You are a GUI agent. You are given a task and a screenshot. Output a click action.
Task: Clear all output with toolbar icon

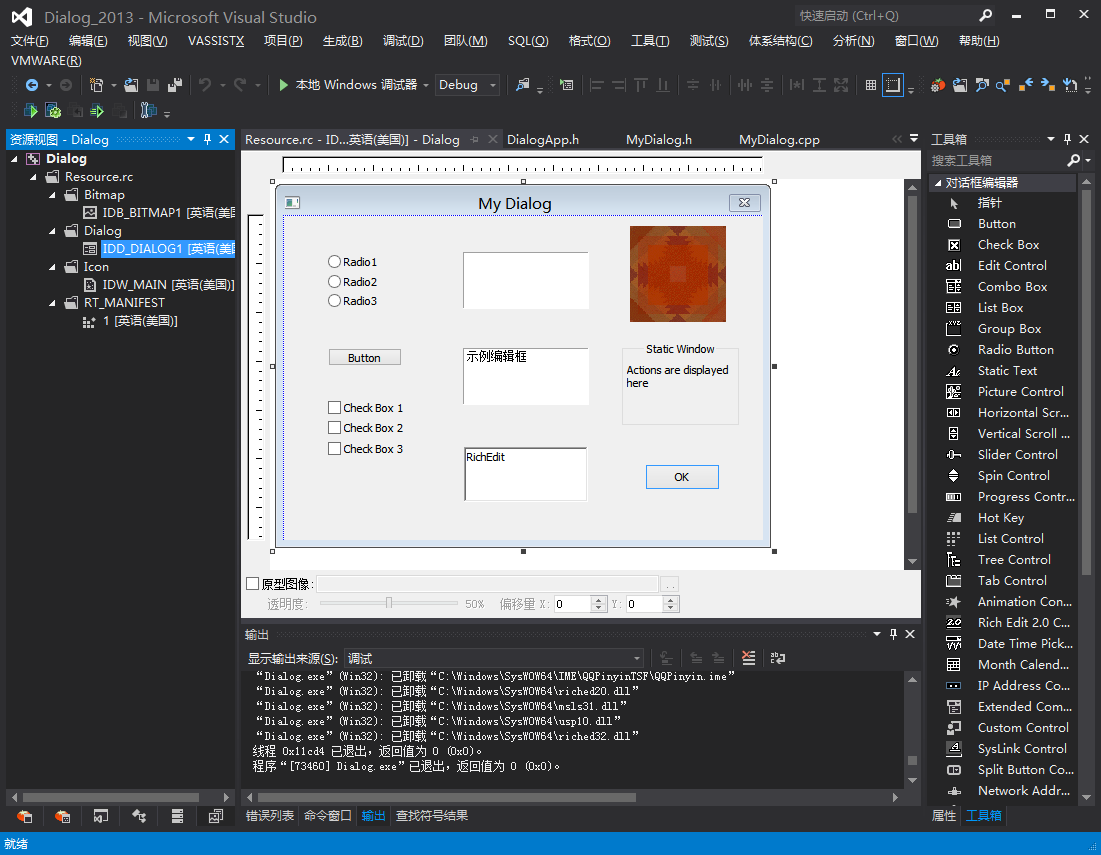click(x=748, y=658)
